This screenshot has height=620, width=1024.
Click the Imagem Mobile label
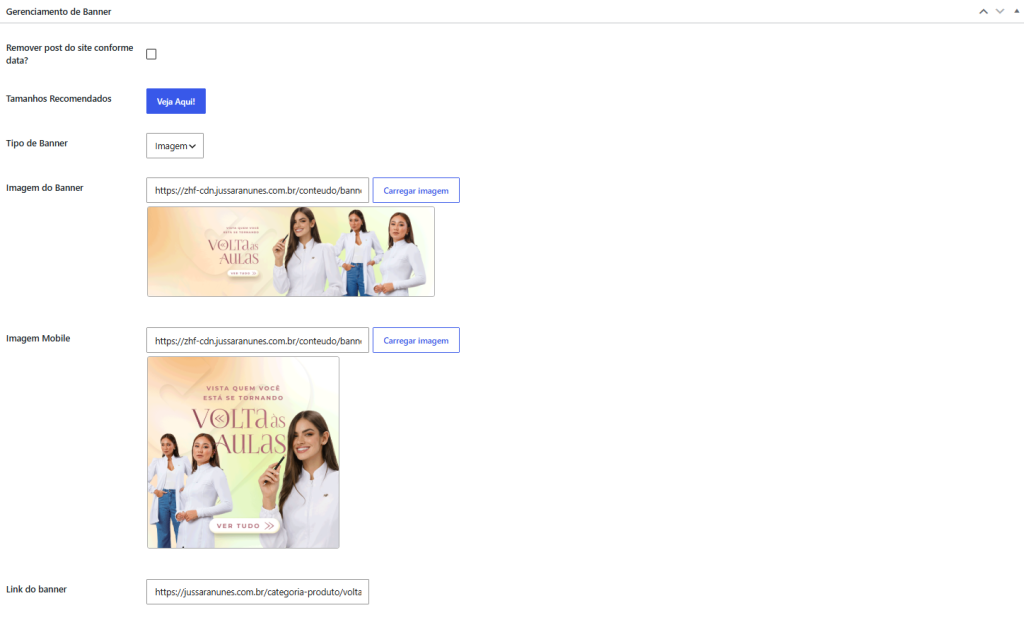tap(38, 338)
